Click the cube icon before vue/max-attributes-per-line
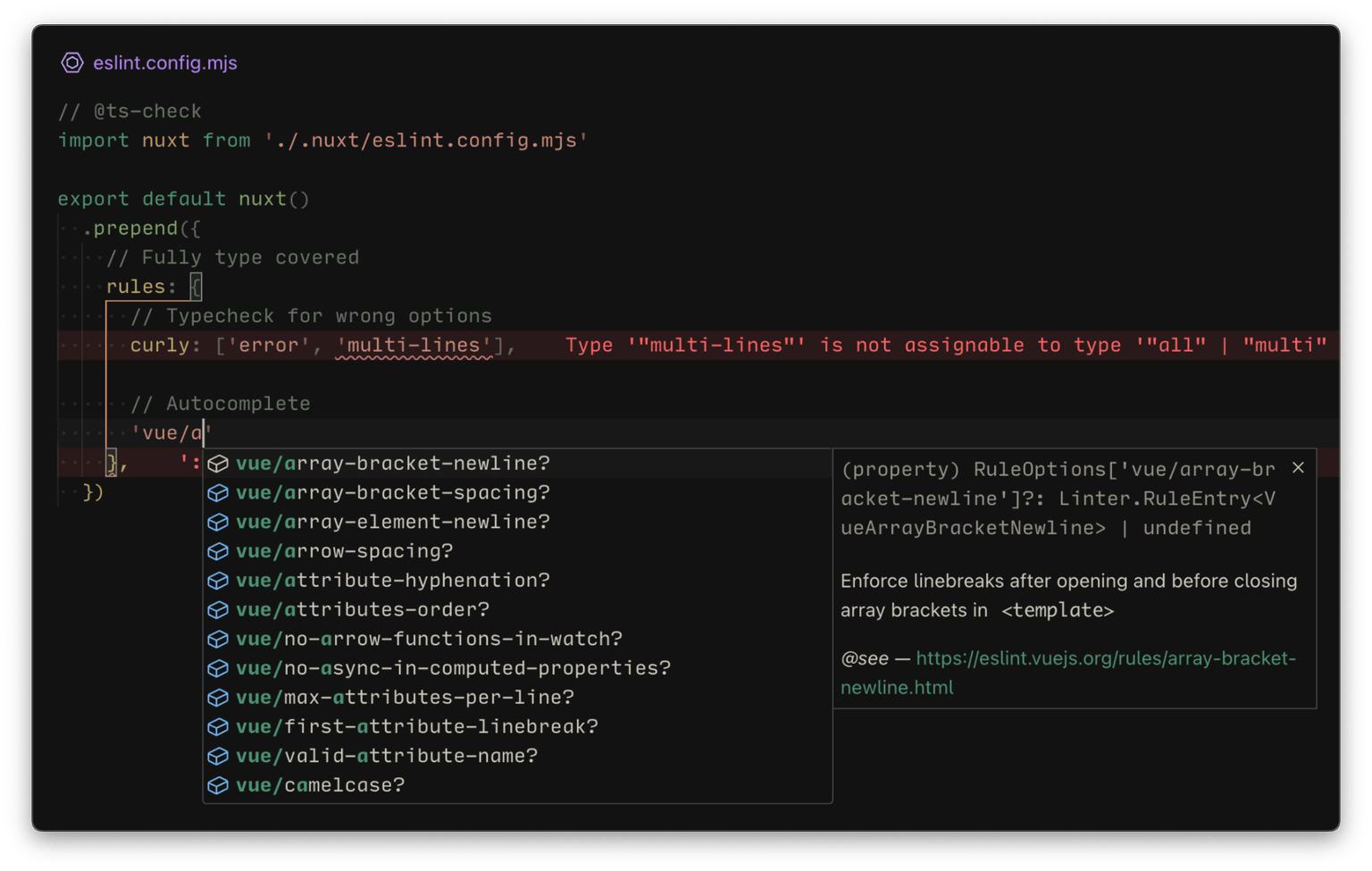This screenshot has height=871, width=1372. (219, 698)
